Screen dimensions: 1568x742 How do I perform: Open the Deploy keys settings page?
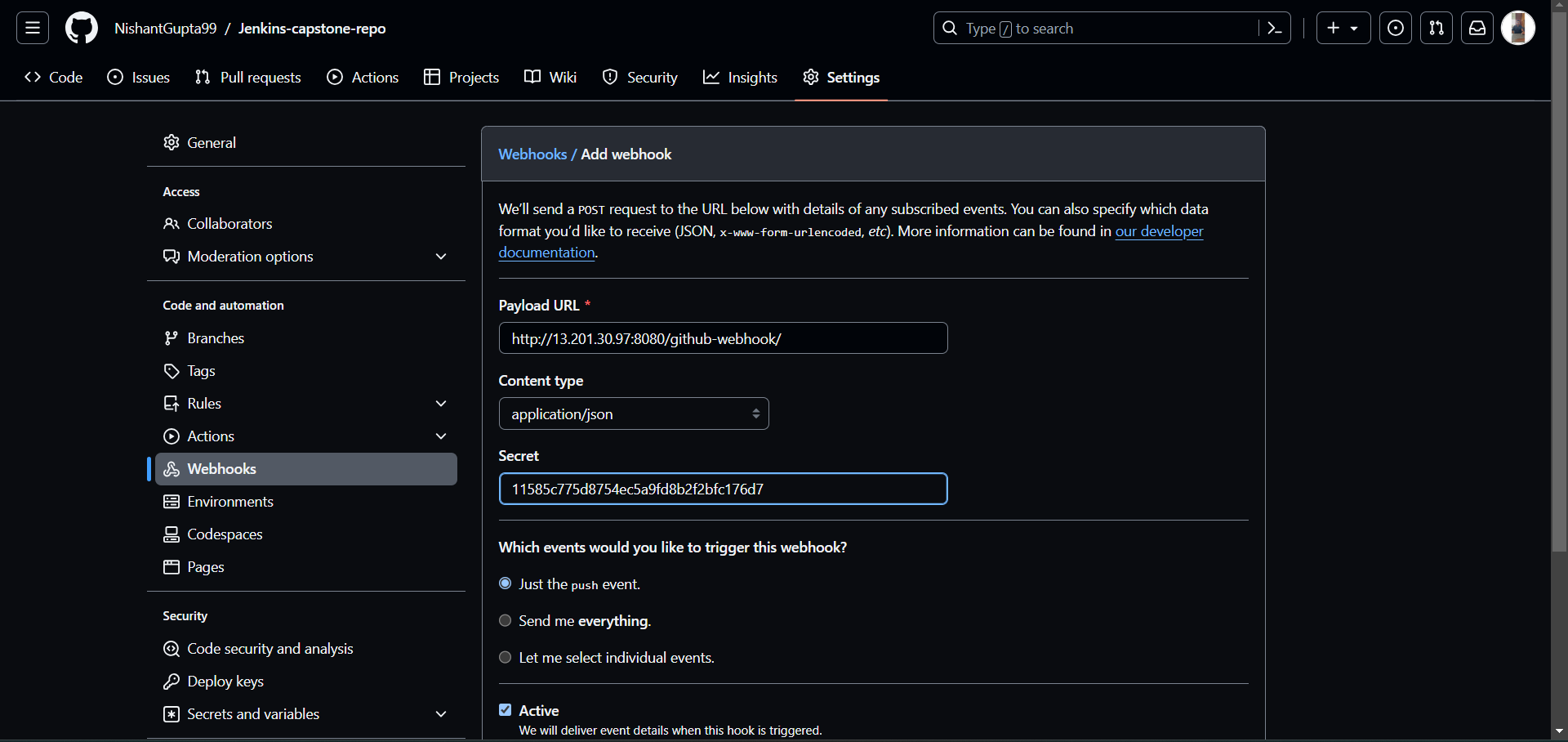point(225,682)
